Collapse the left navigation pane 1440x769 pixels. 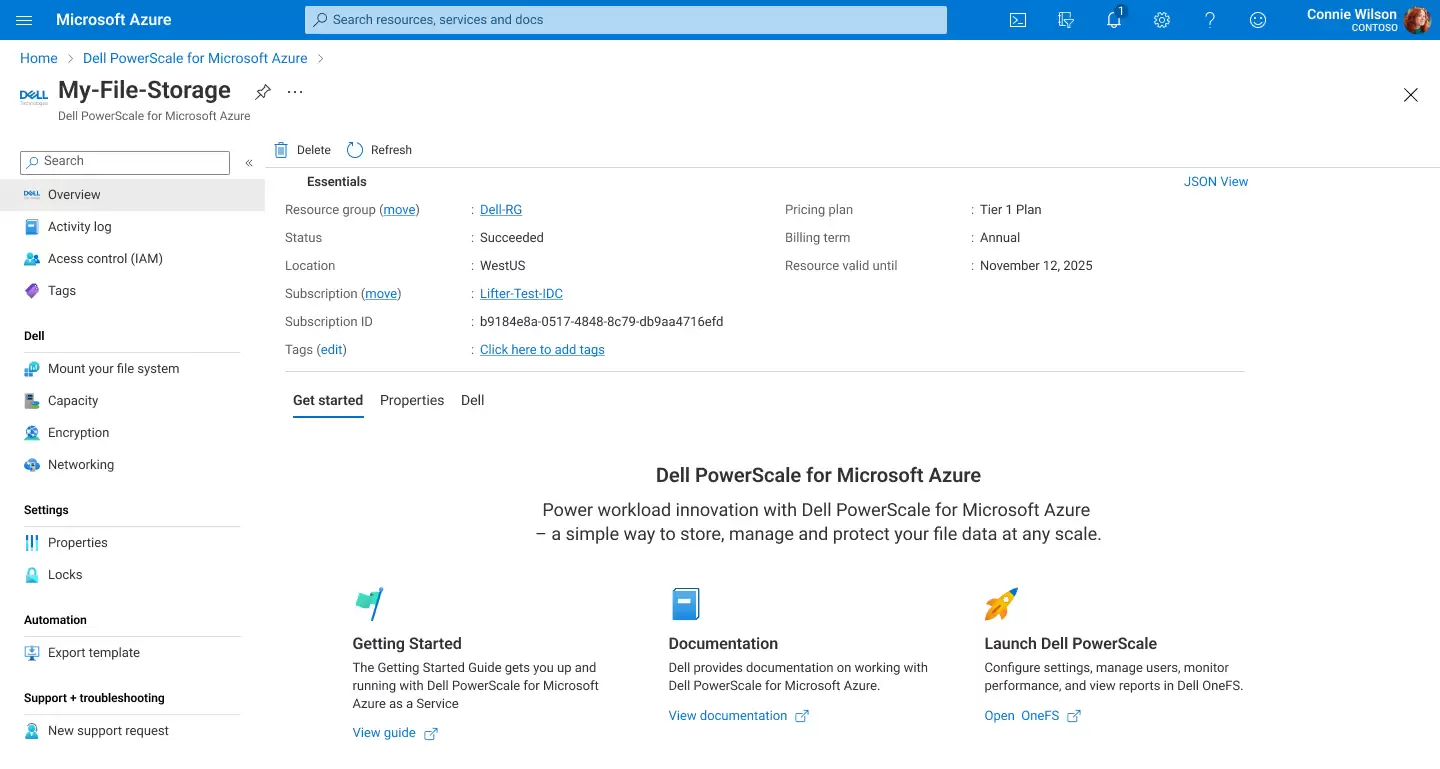(249, 162)
